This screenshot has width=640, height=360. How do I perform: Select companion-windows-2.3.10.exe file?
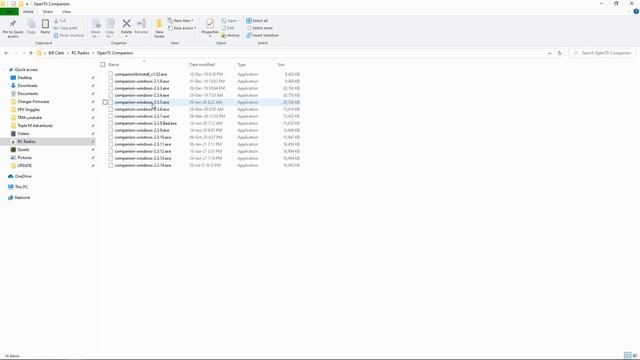(142, 138)
